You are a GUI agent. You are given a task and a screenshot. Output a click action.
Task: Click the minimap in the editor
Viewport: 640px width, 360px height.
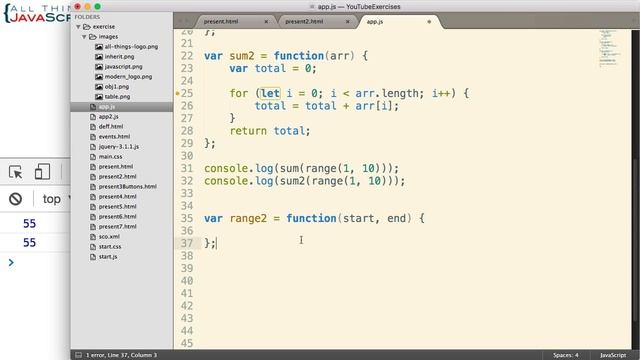point(610,48)
